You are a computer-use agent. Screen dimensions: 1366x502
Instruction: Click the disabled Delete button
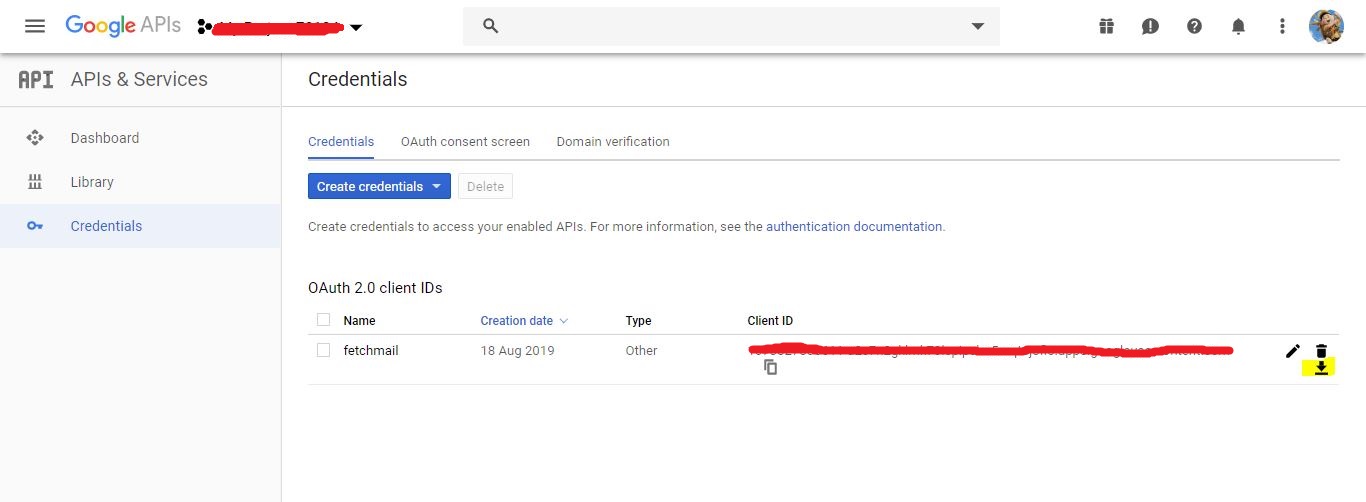tap(485, 186)
